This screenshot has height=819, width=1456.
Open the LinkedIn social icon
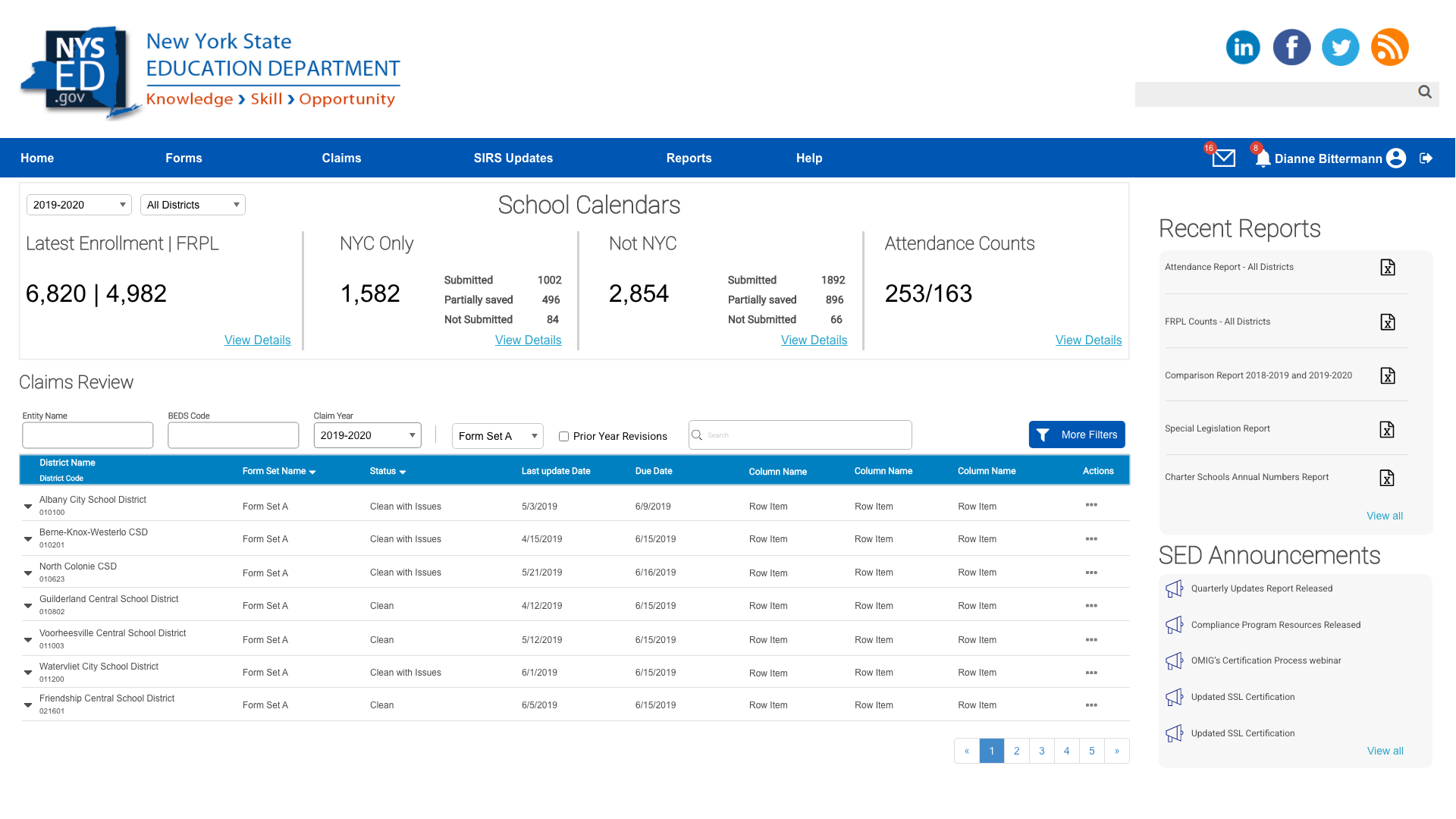coord(1242,48)
